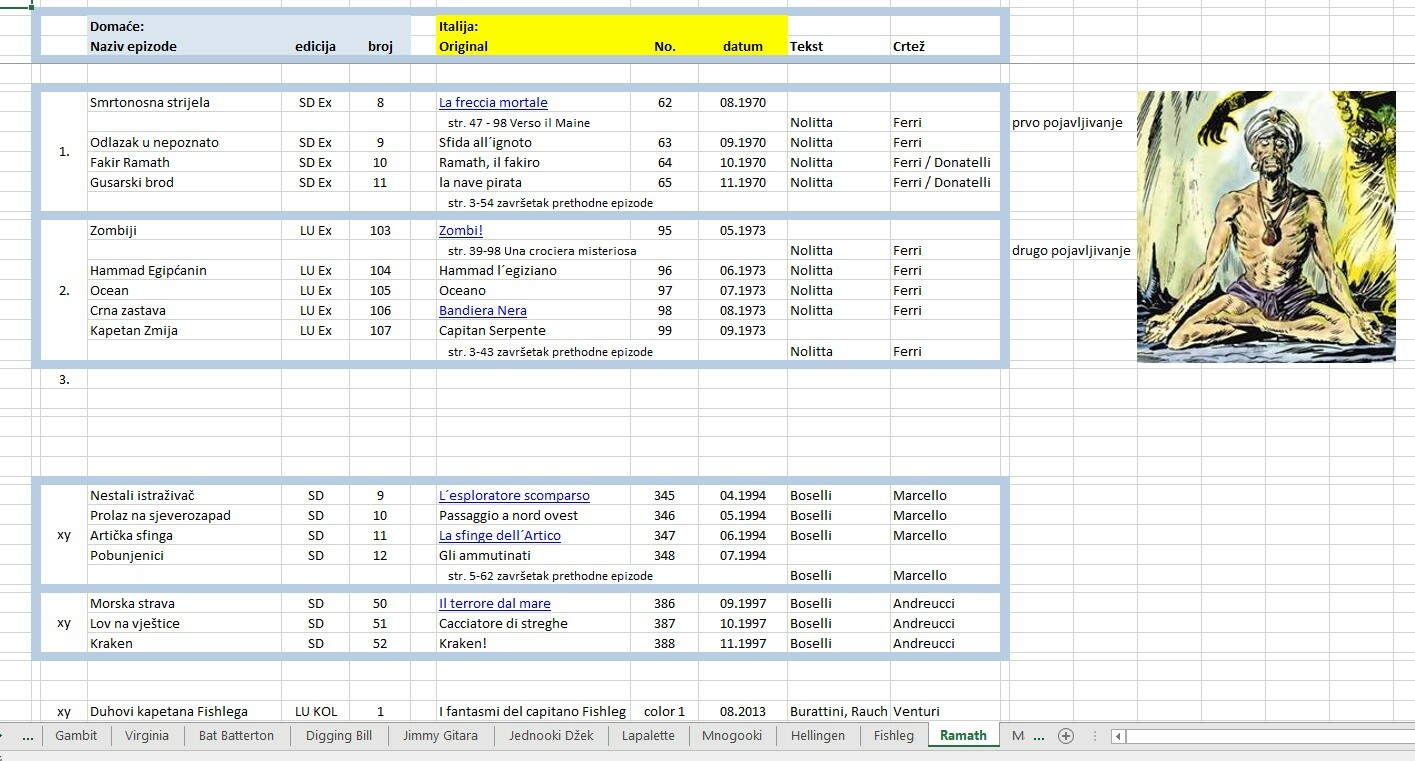Screen dimensions: 1415x761
Task: Select the 'drugo pojavljivanje' note cell
Action: click(1071, 251)
